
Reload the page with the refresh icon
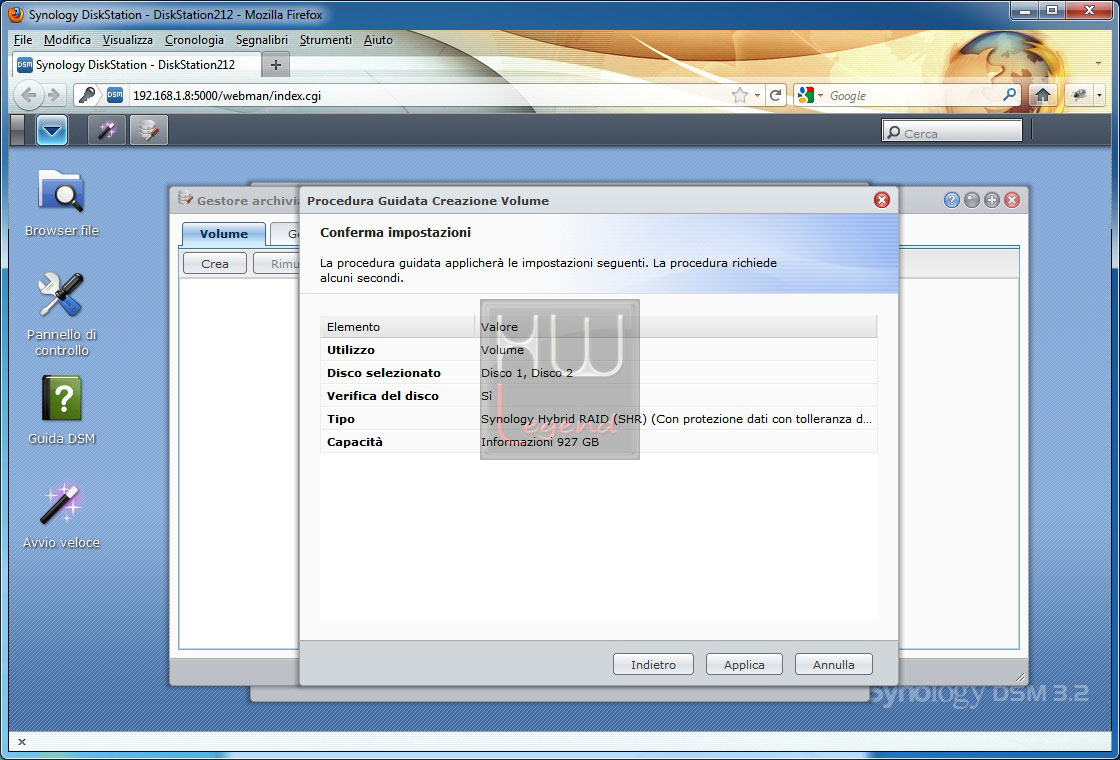tap(776, 95)
